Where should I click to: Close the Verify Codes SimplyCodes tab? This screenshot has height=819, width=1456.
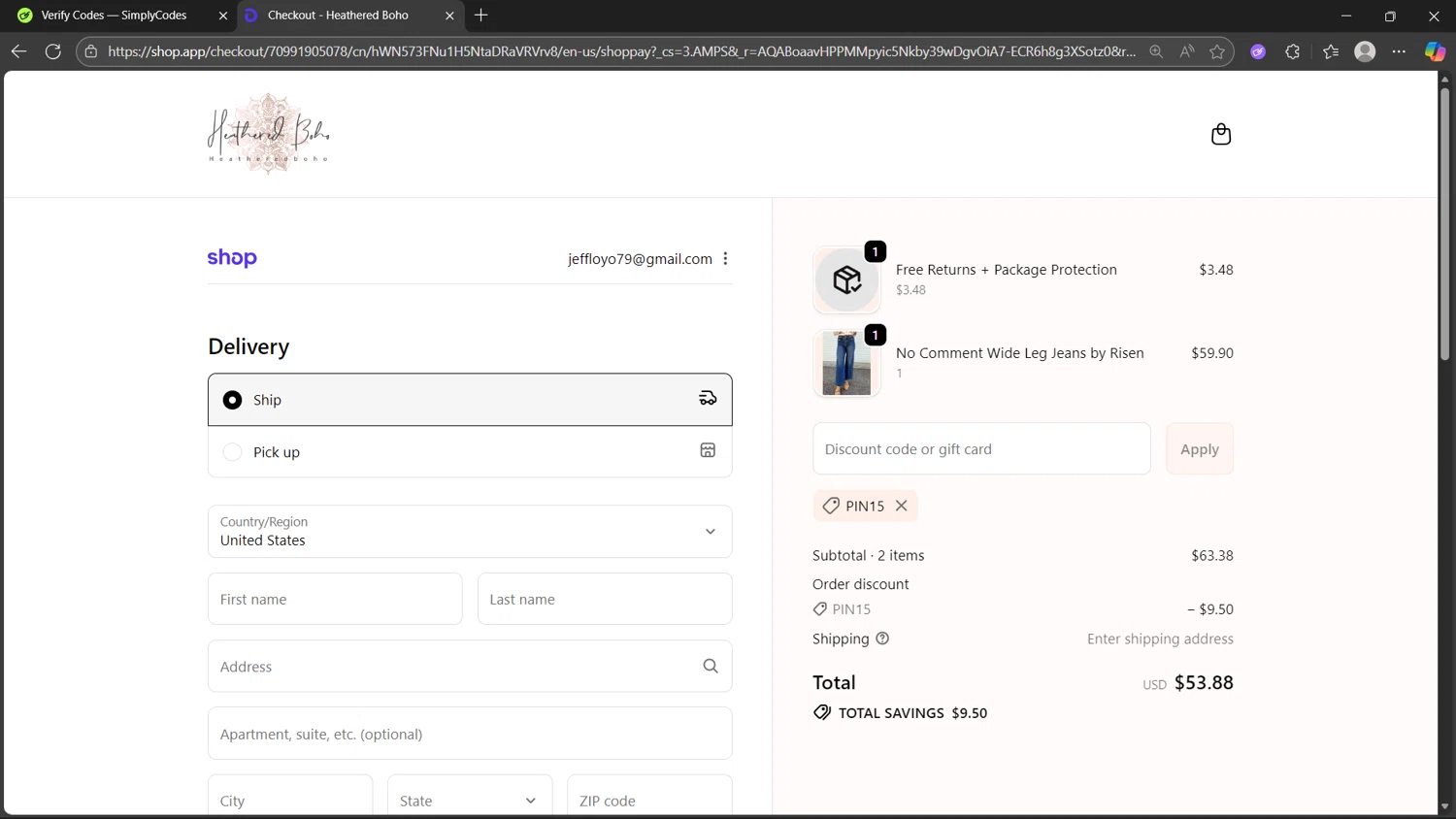click(x=223, y=16)
